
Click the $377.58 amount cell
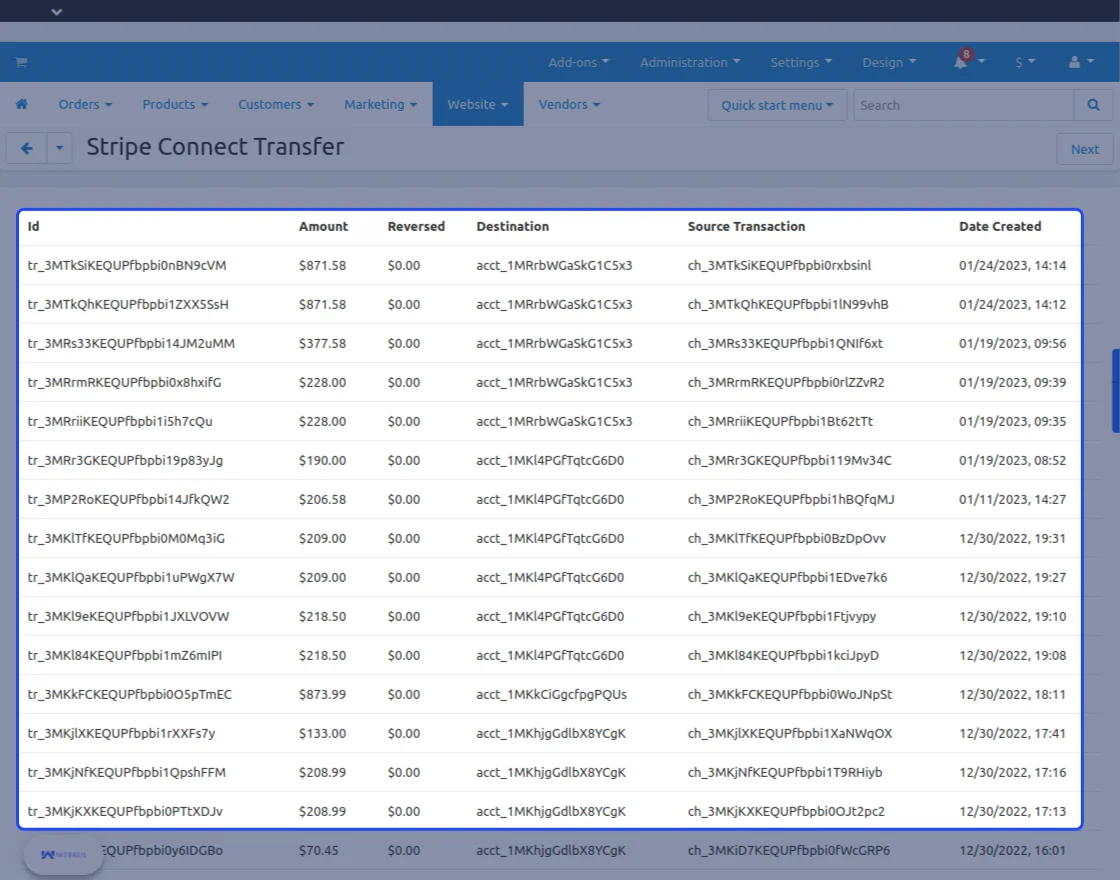click(x=322, y=344)
